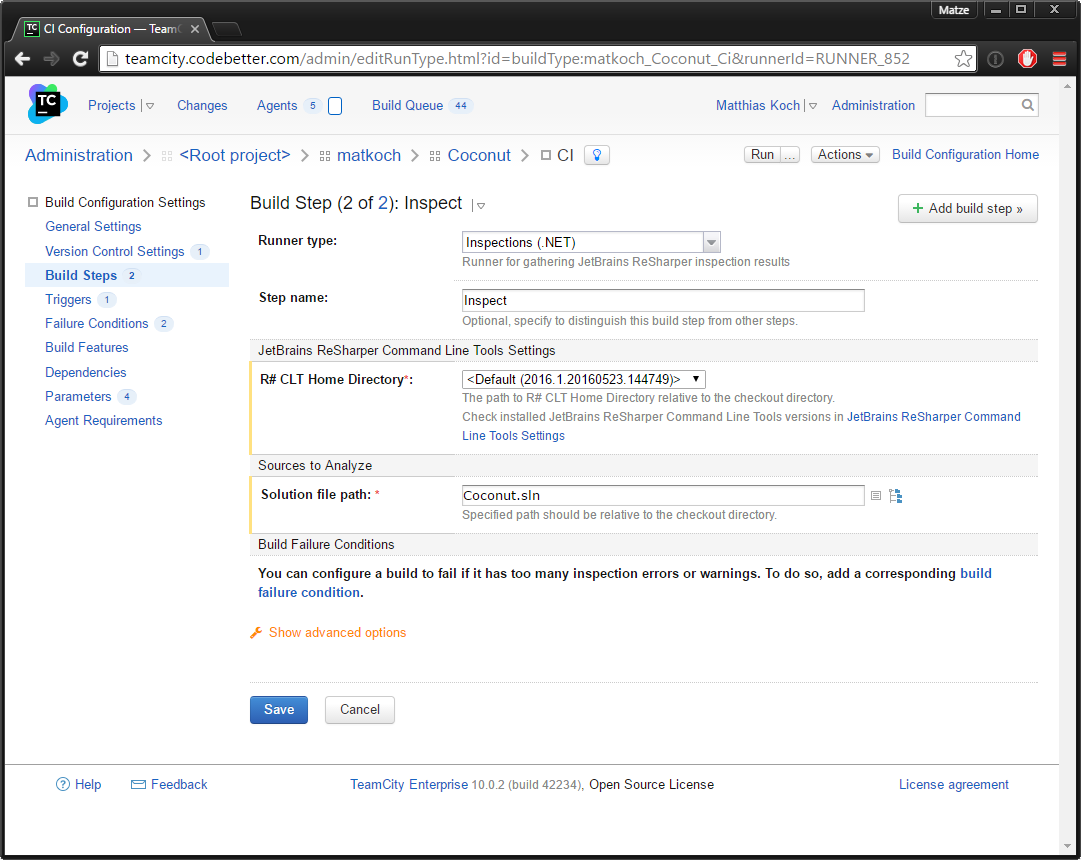Open Build Features in sidebar
Viewport: 1081px width, 860px height.
pos(87,348)
